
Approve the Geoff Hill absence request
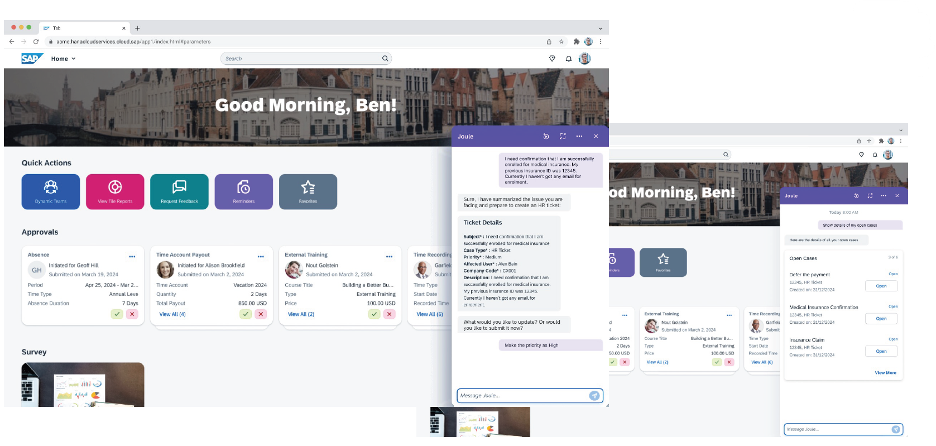(117, 314)
